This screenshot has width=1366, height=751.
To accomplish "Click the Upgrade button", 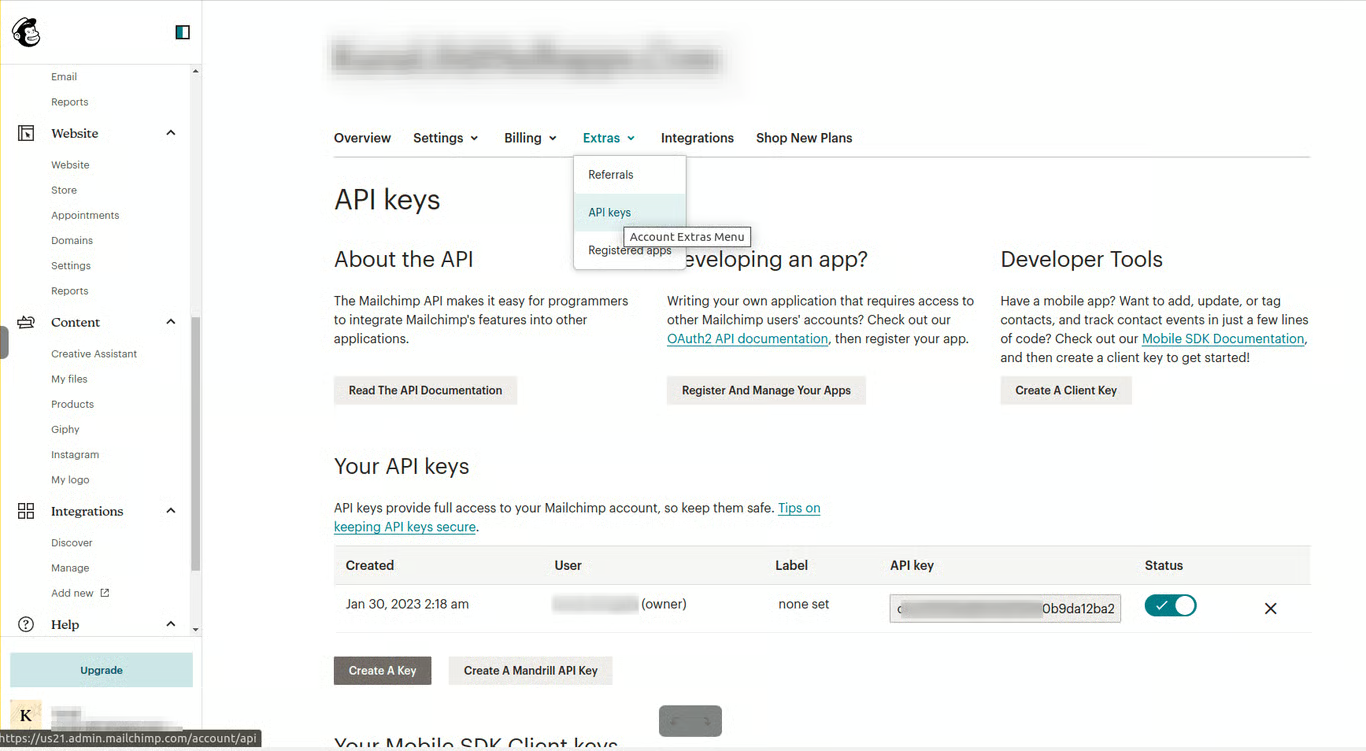I will (x=101, y=670).
